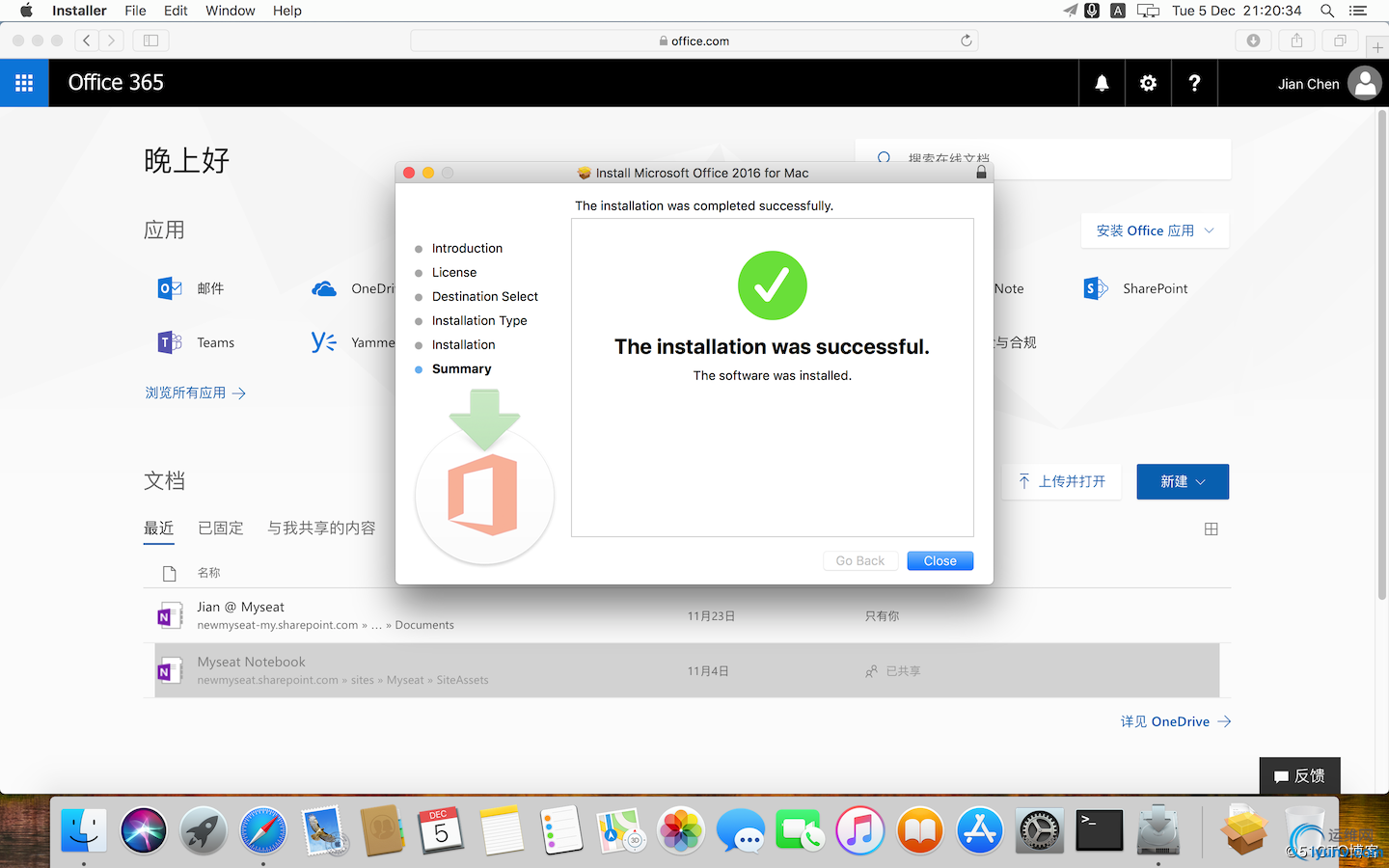1389x868 pixels.
Task: Launch Siri from the Dock
Action: (x=144, y=830)
